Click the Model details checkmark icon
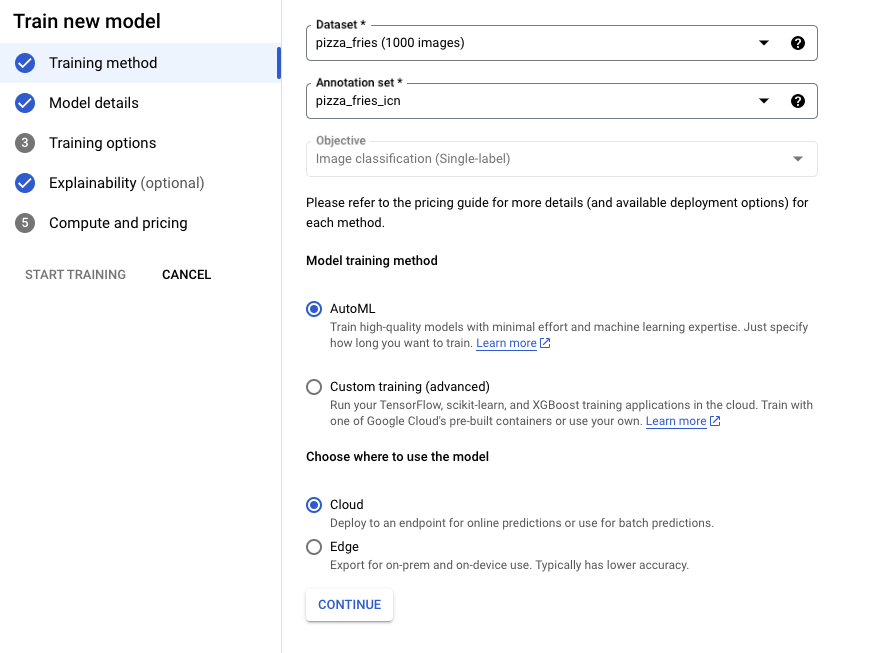880x653 pixels. pos(25,103)
